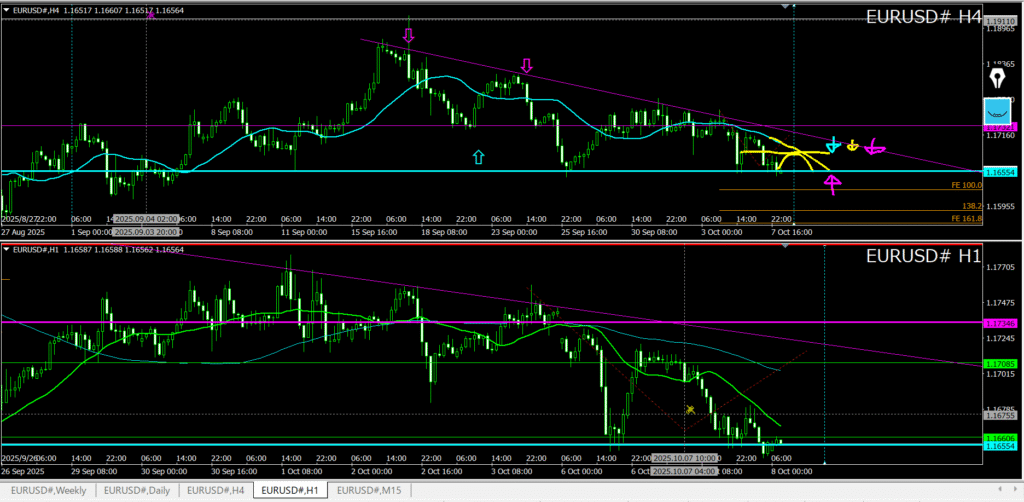
Task: Click the yellow cross marker on H1 chart
Action: [690, 409]
